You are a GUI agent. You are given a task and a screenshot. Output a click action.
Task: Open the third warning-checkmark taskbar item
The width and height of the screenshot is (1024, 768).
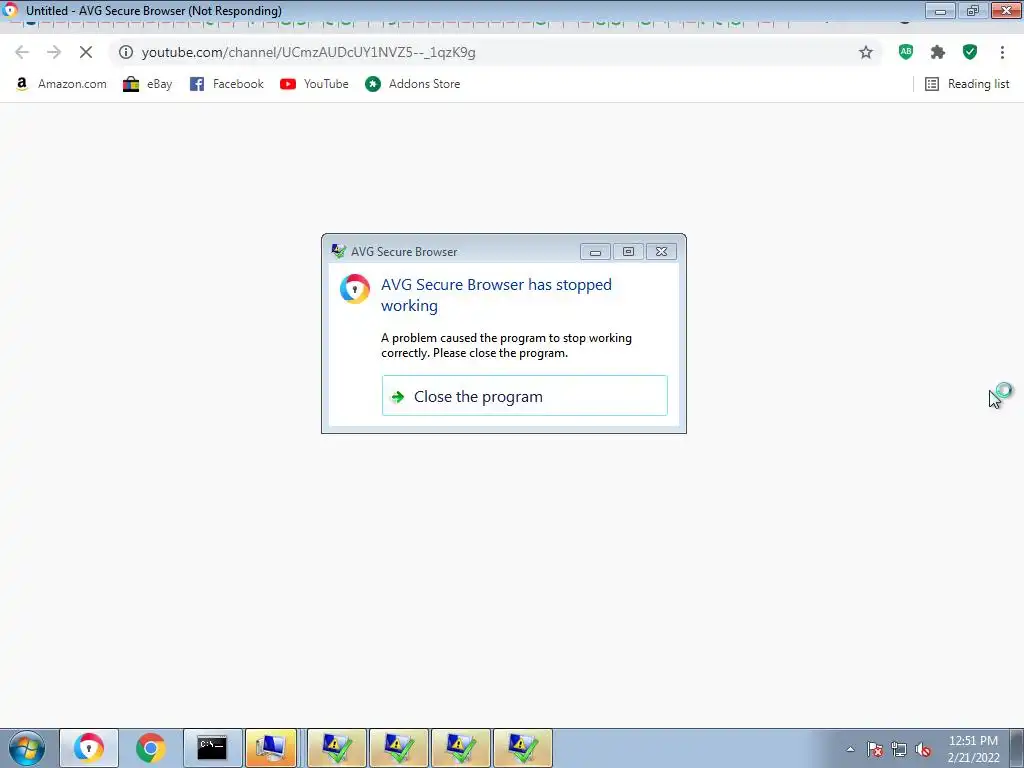460,748
